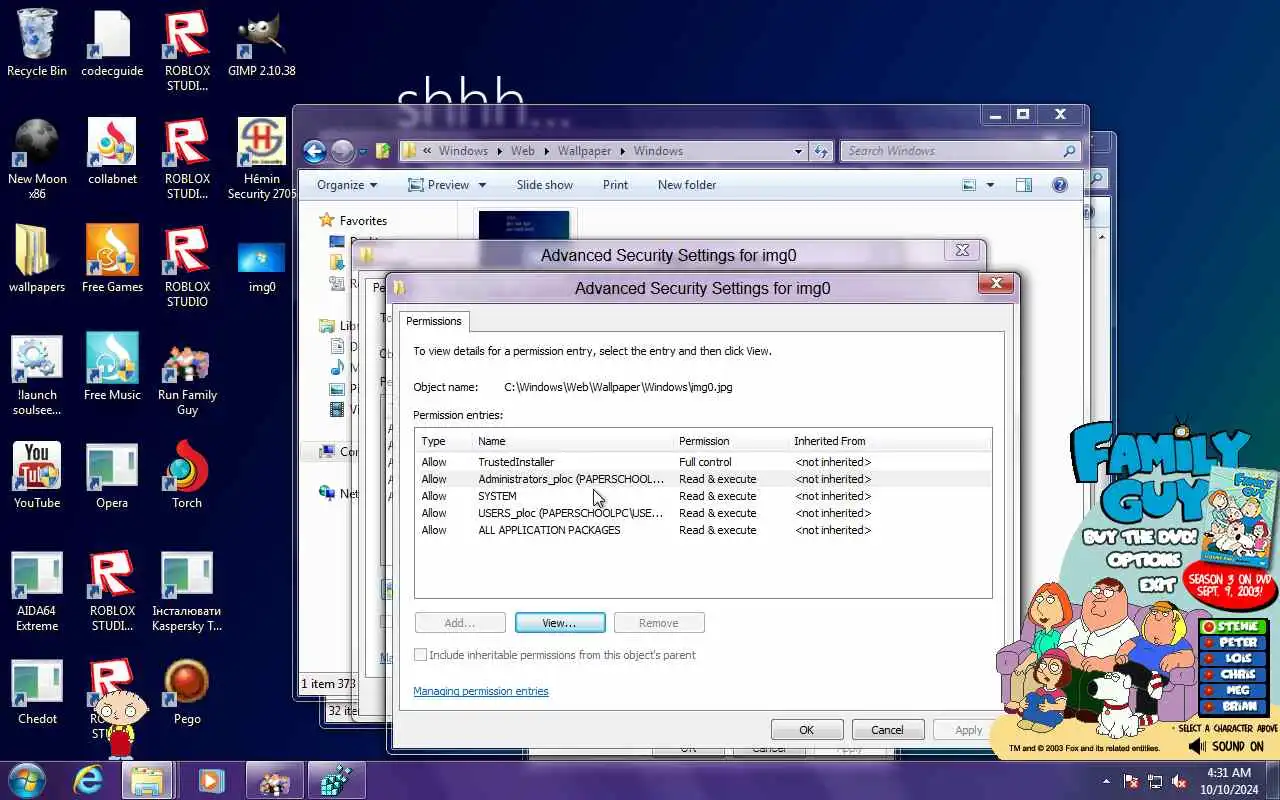Open AIDA64 Extreme from desktop

click(37, 591)
